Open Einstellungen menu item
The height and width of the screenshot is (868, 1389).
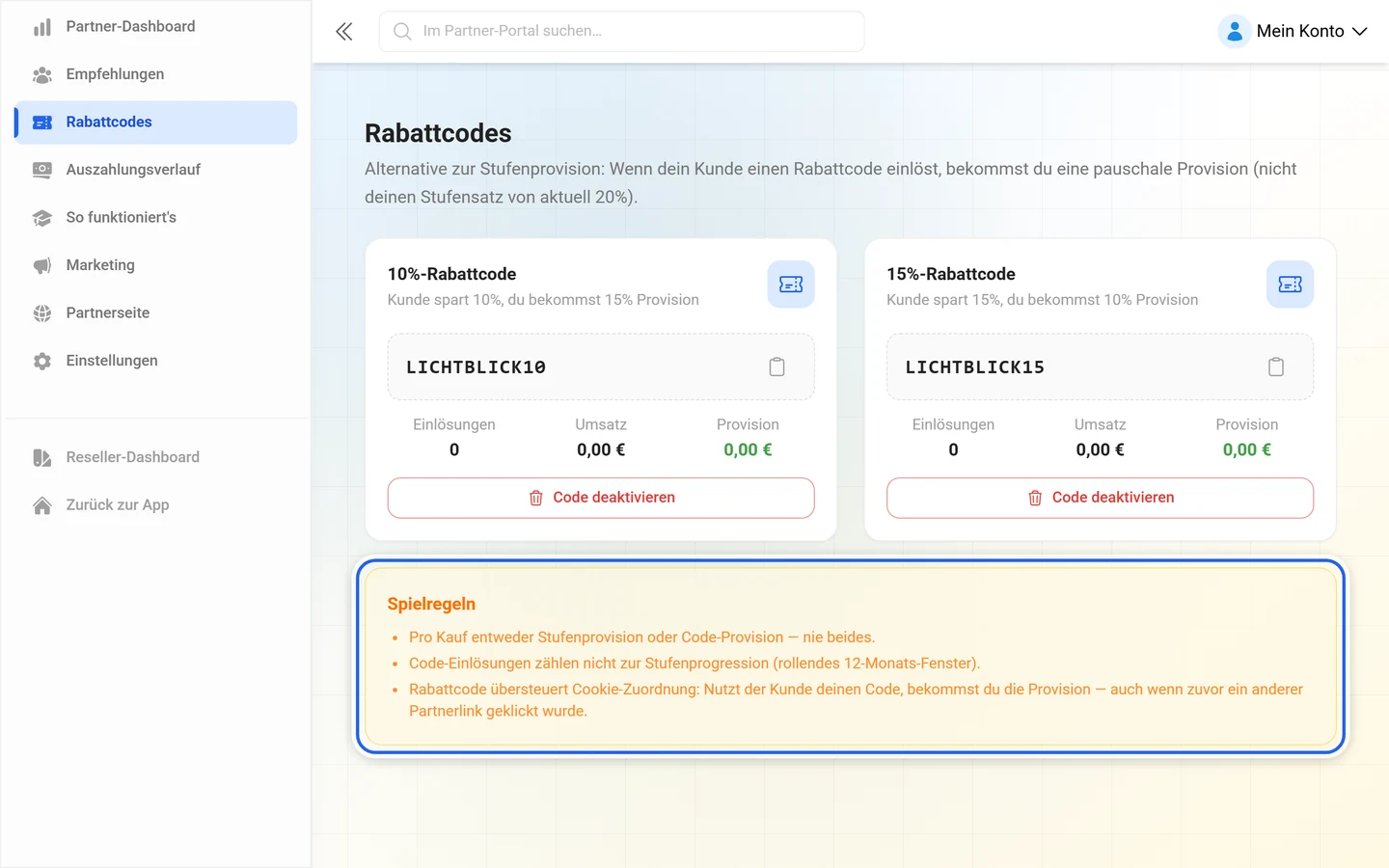pos(156,361)
